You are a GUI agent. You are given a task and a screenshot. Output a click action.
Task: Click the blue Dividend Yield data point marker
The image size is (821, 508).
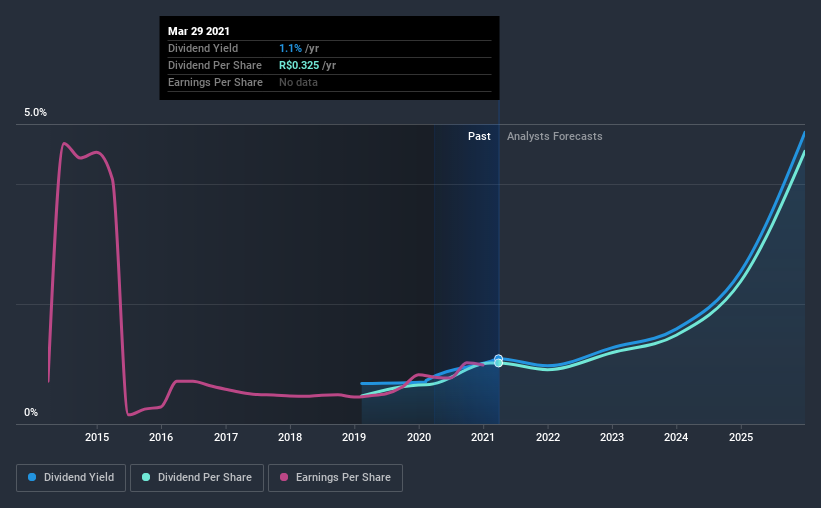pos(498,359)
